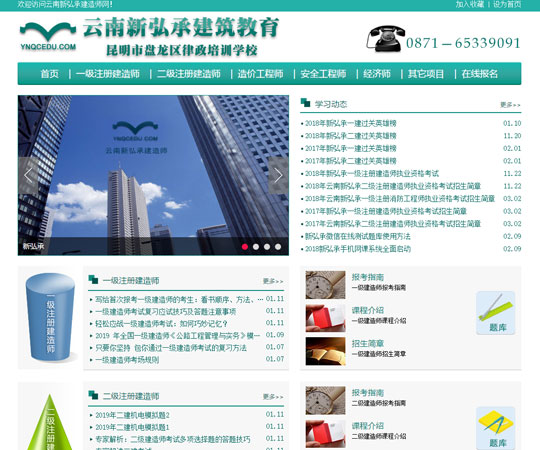Image resolution: width=540 pixels, height=450 pixels.
Task: Click clock thumbnail for 一级建造师报考指南
Action: (x=325, y=285)
